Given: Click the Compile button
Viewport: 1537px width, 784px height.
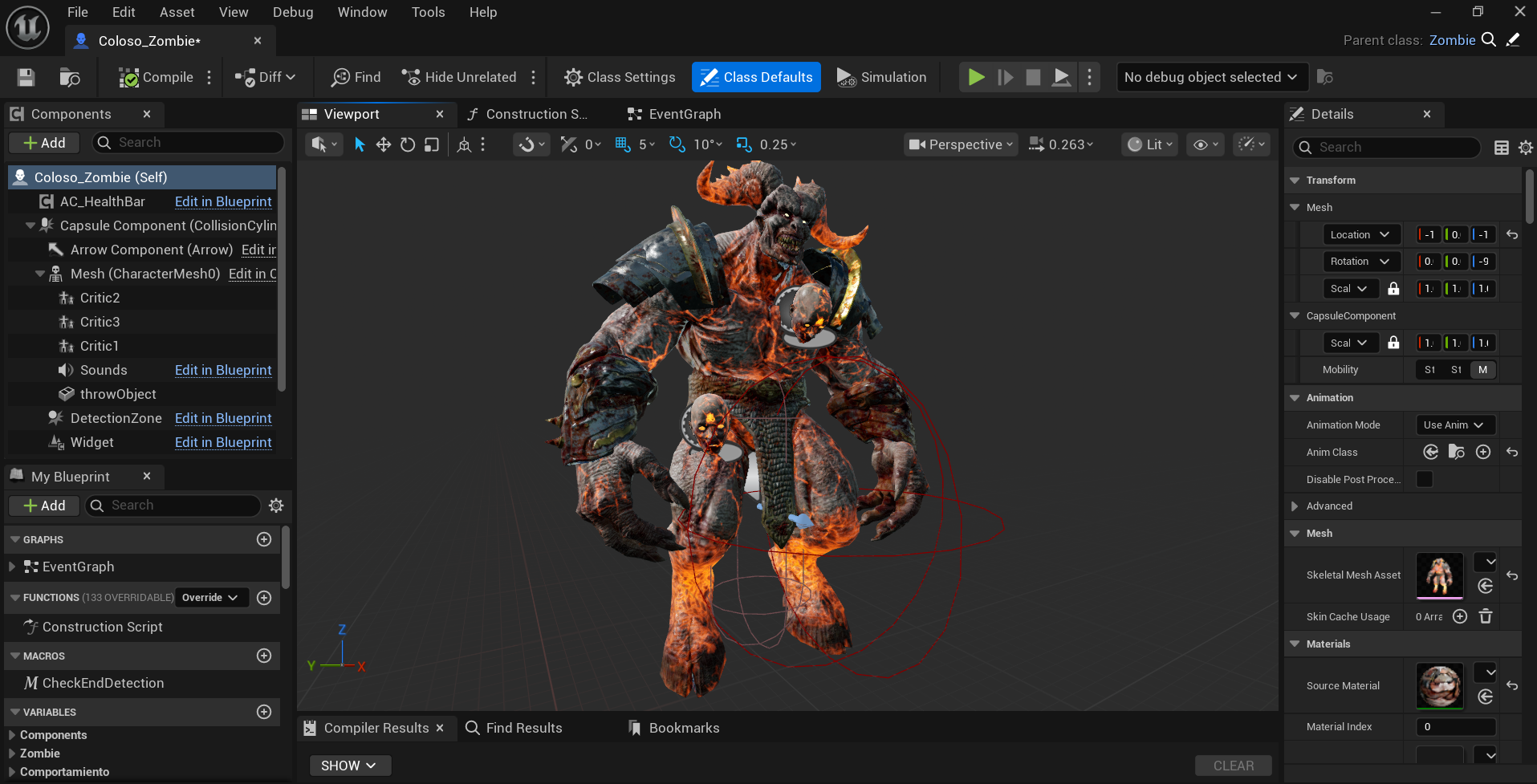Looking at the screenshot, I should (157, 77).
